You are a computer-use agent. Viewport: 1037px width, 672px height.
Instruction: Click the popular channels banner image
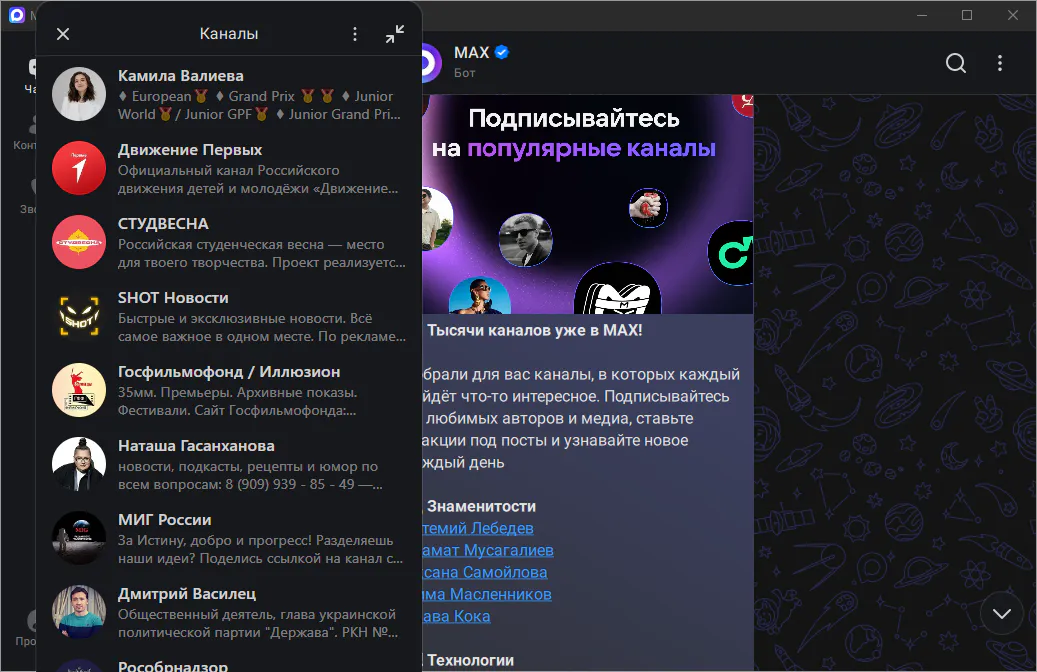pos(587,205)
